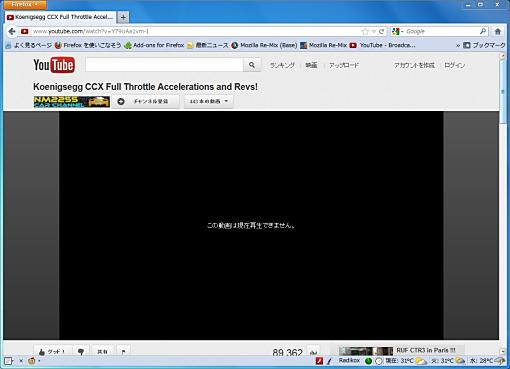Click the 89,362 view count
Image resolution: width=510 pixels, height=369 pixels.
click(287, 352)
